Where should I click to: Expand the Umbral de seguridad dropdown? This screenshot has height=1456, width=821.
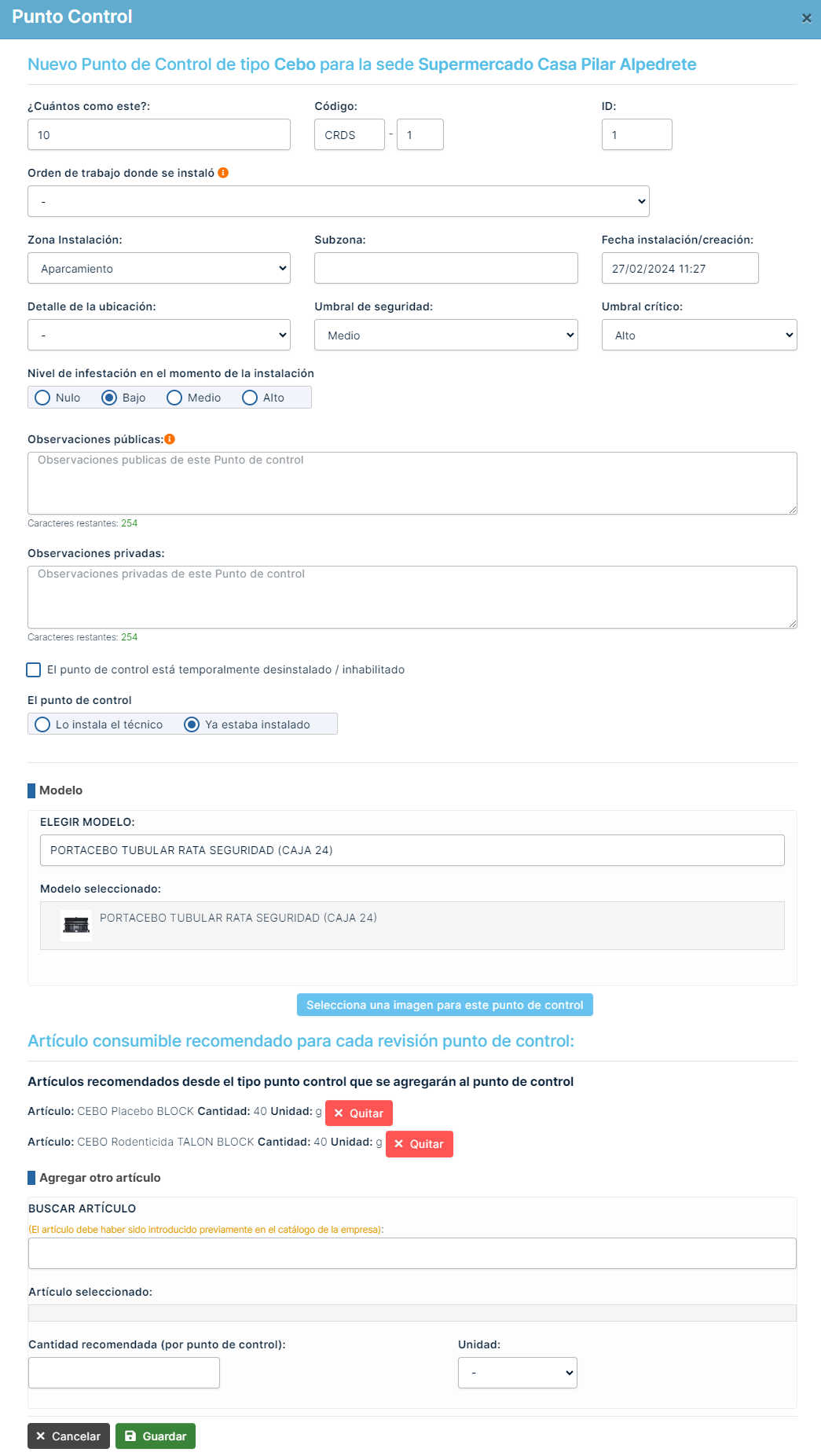pyautogui.click(x=445, y=336)
